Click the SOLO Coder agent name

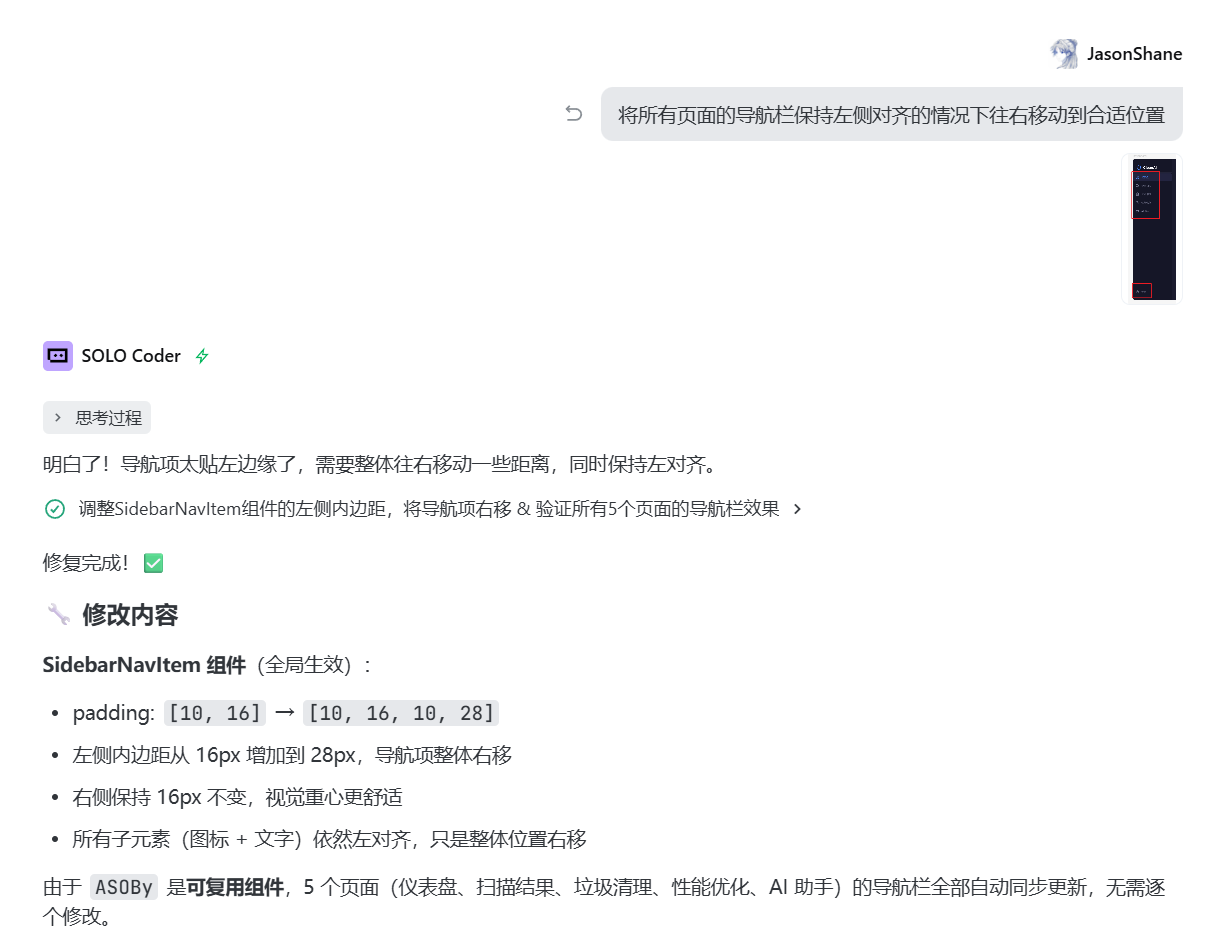click(x=131, y=356)
